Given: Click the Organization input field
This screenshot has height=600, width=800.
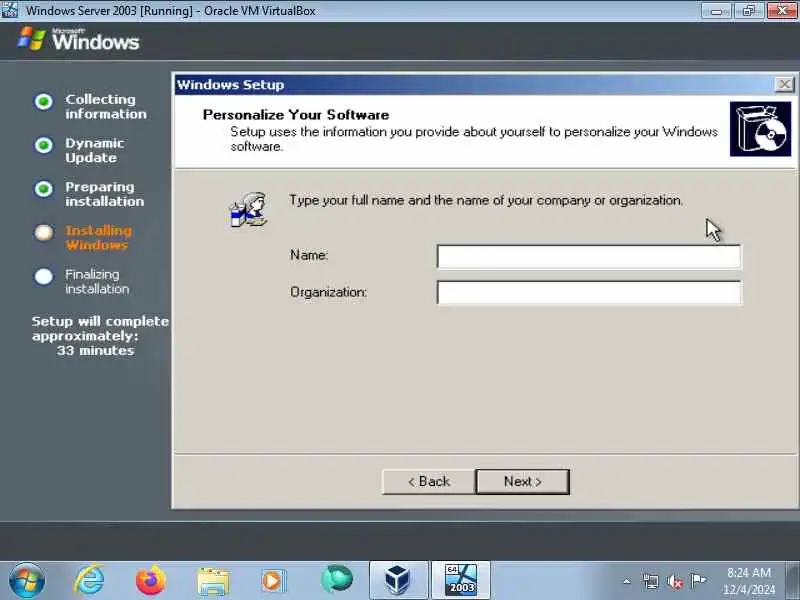Looking at the screenshot, I should click(x=589, y=292).
